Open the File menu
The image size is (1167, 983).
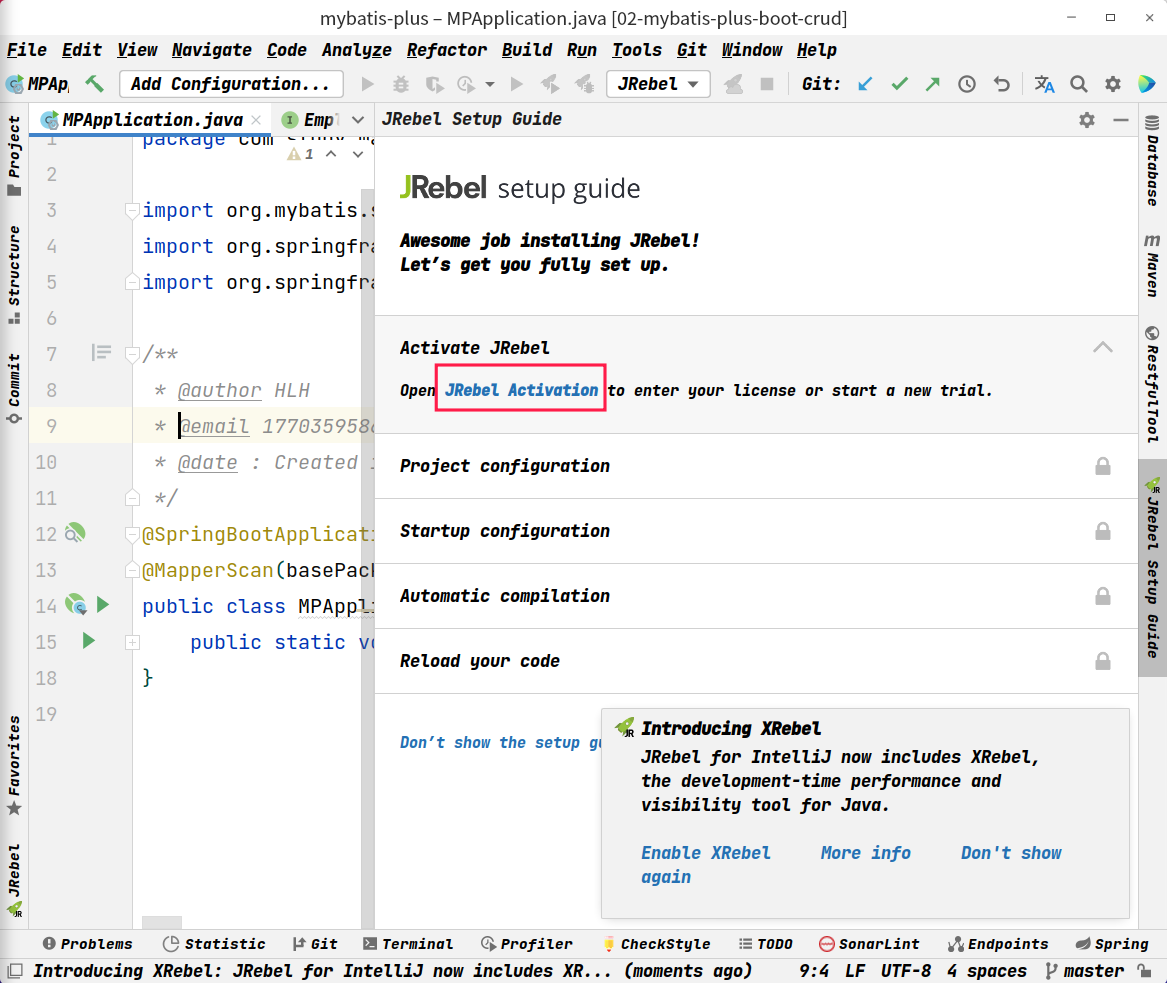pyautogui.click(x=27, y=50)
